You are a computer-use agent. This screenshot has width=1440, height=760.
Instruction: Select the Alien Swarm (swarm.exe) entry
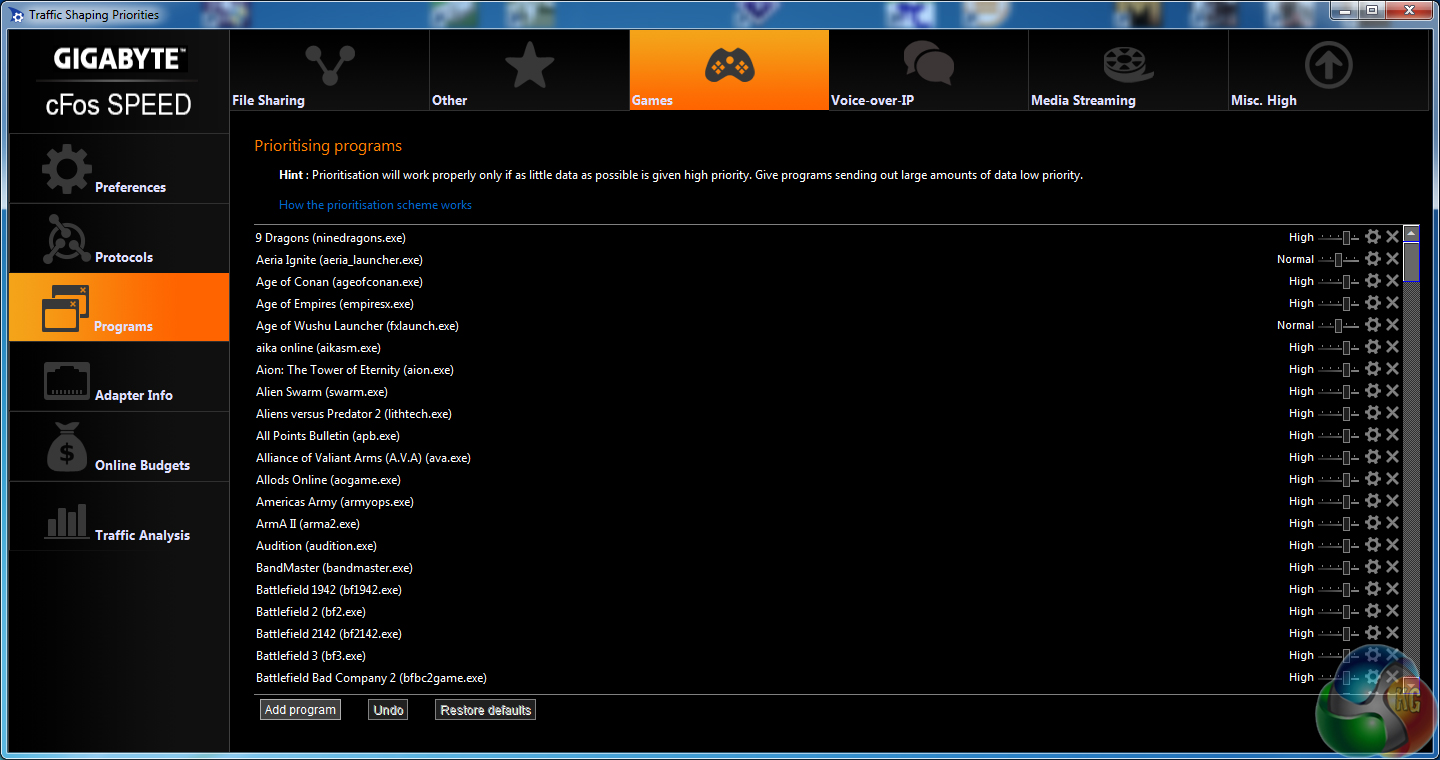[x=828, y=392]
